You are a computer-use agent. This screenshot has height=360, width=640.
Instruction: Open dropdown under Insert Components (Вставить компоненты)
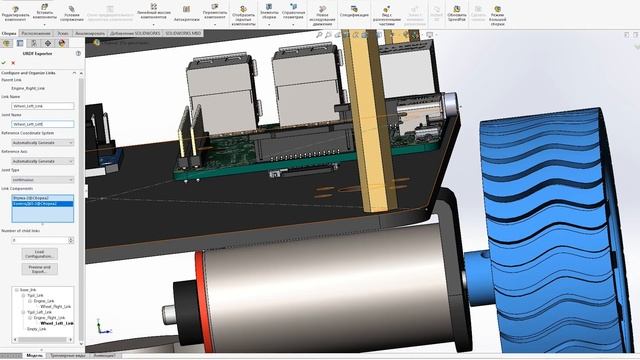pyautogui.click(x=44, y=24)
